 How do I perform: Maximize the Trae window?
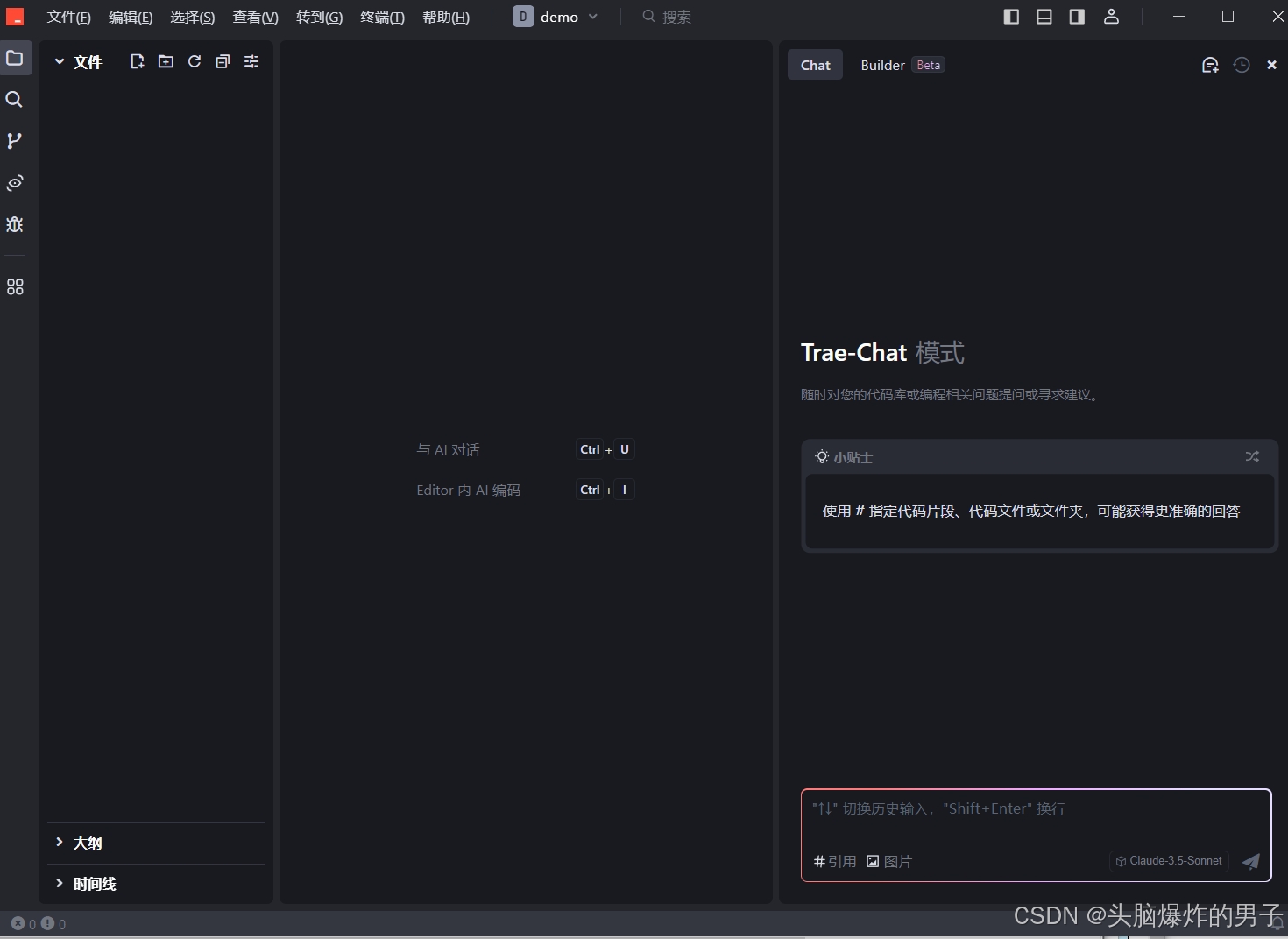[1228, 17]
